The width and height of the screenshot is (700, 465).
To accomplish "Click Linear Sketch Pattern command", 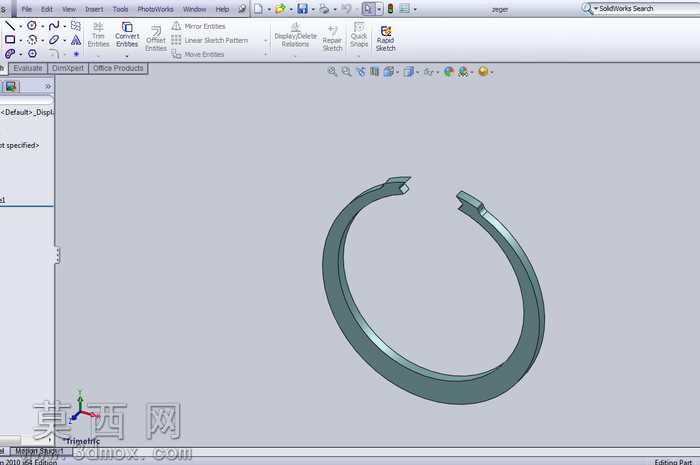I will [x=210, y=40].
